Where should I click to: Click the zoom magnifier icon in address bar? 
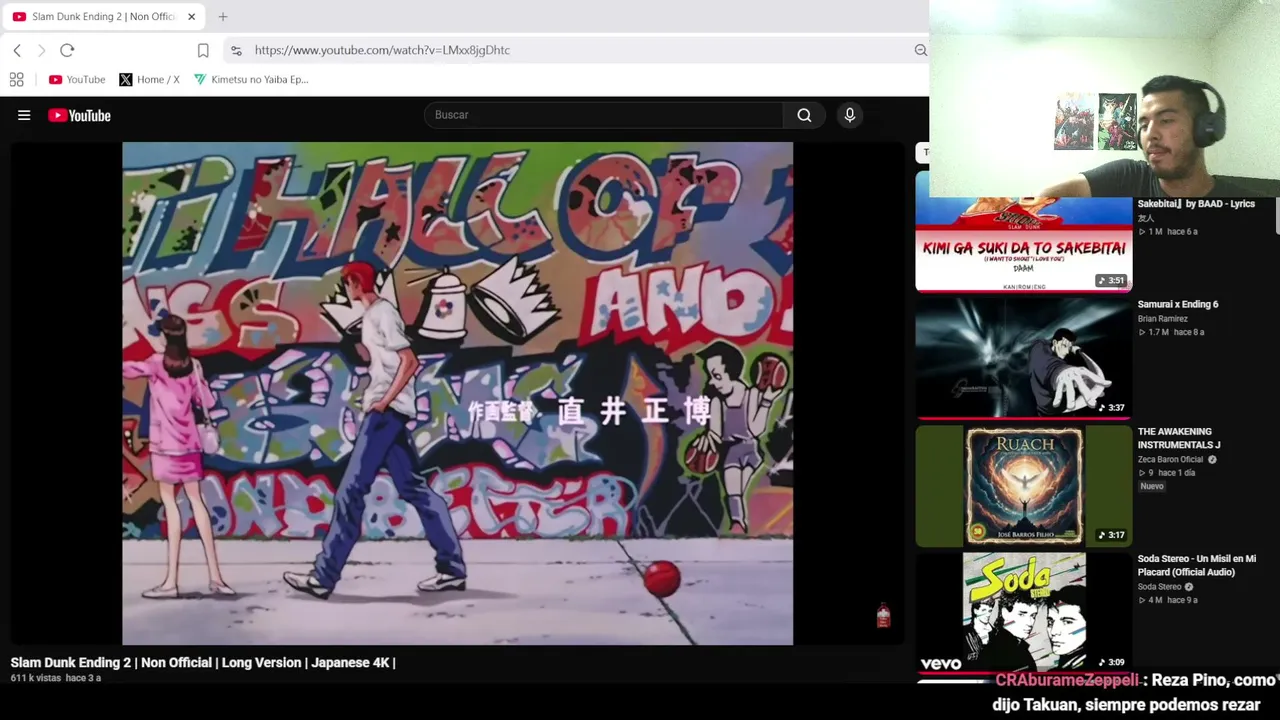point(920,50)
